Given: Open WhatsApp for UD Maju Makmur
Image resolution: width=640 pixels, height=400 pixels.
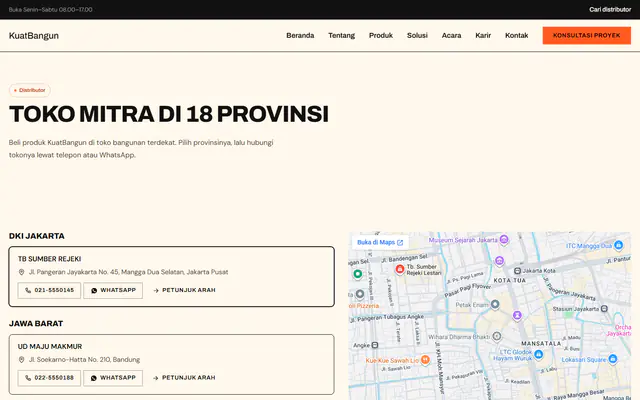Looking at the screenshot, I should pyautogui.click(x=113, y=378).
